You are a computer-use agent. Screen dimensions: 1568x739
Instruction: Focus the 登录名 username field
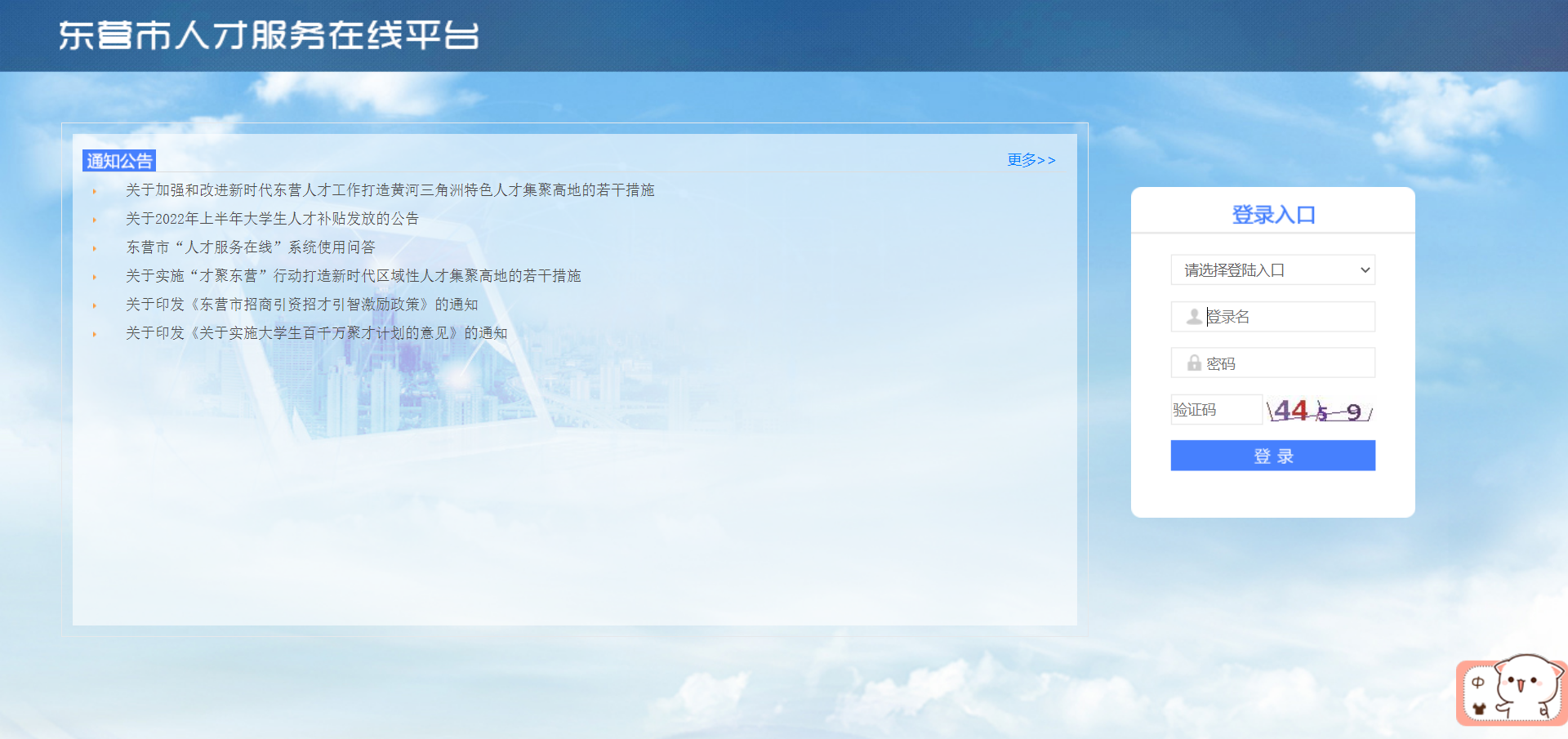[1272, 317]
